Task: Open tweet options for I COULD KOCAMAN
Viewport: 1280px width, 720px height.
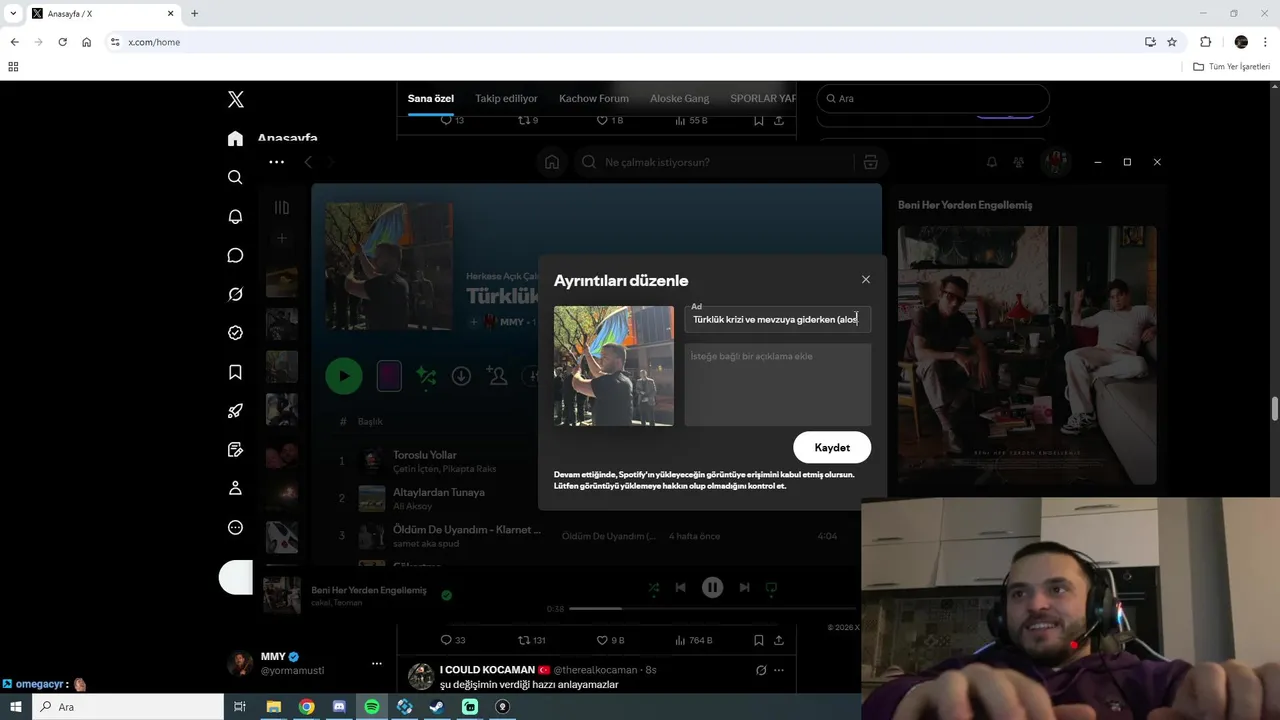Action: pos(779,670)
